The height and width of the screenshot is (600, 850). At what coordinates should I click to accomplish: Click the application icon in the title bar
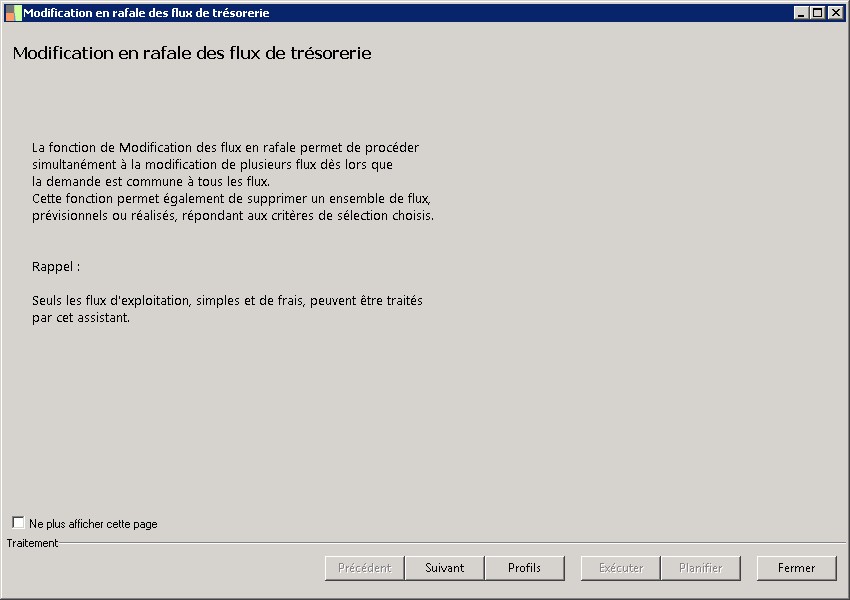click(x=13, y=13)
